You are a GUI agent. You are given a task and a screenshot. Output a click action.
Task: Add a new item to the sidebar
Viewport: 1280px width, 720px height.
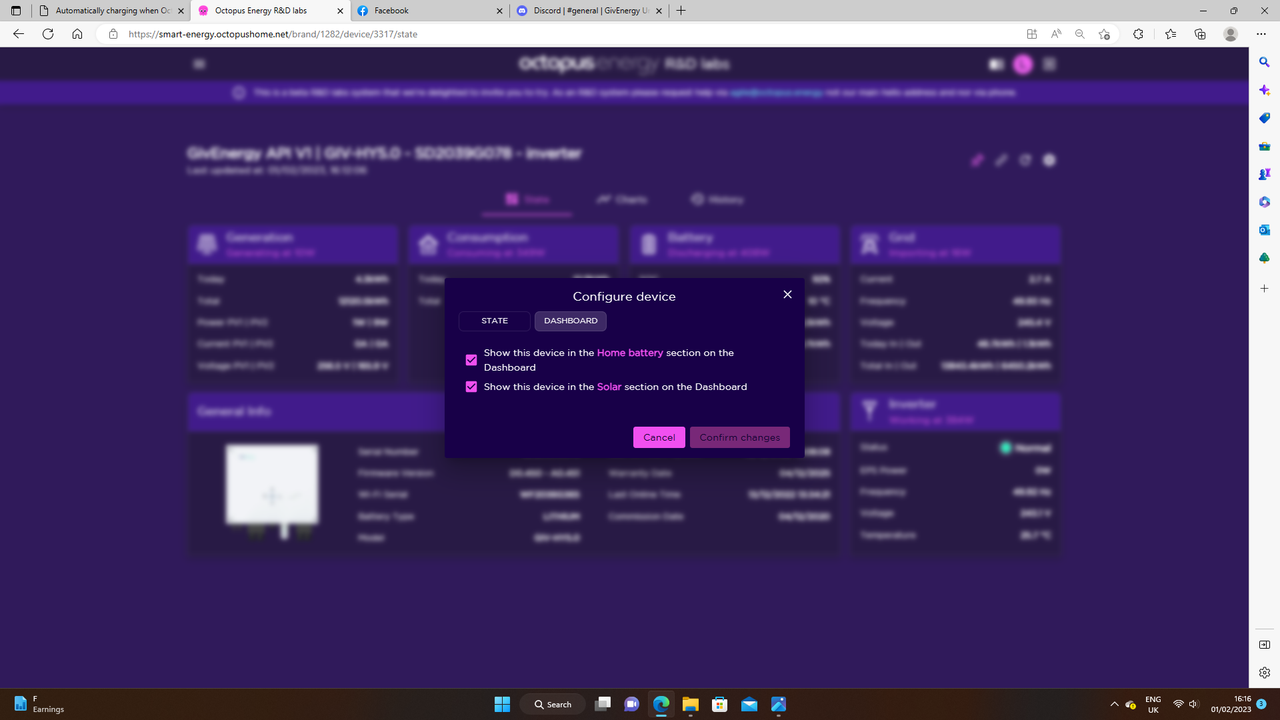click(x=1264, y=288)
